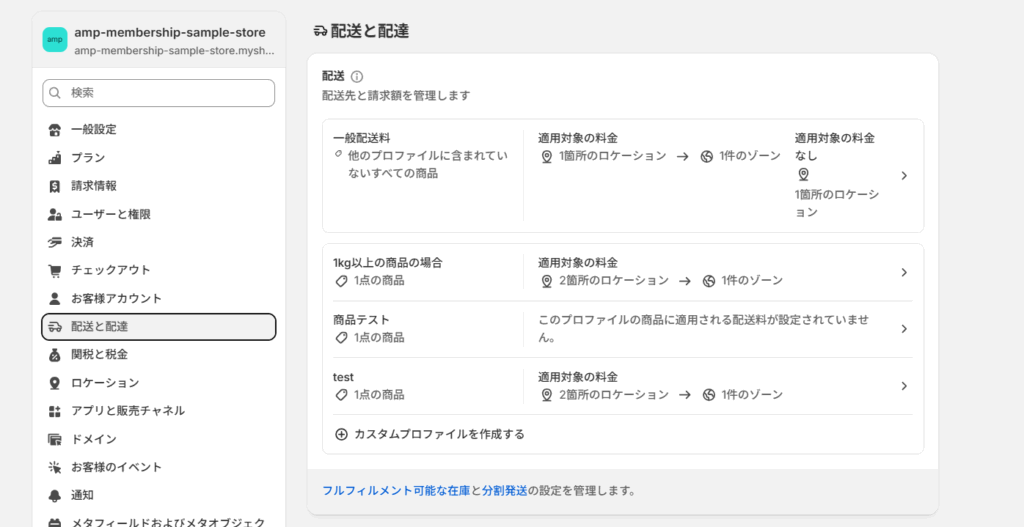Expand the 一般配送料 row using its chevron
The image size is (1024, 527).
coord(904,176)
